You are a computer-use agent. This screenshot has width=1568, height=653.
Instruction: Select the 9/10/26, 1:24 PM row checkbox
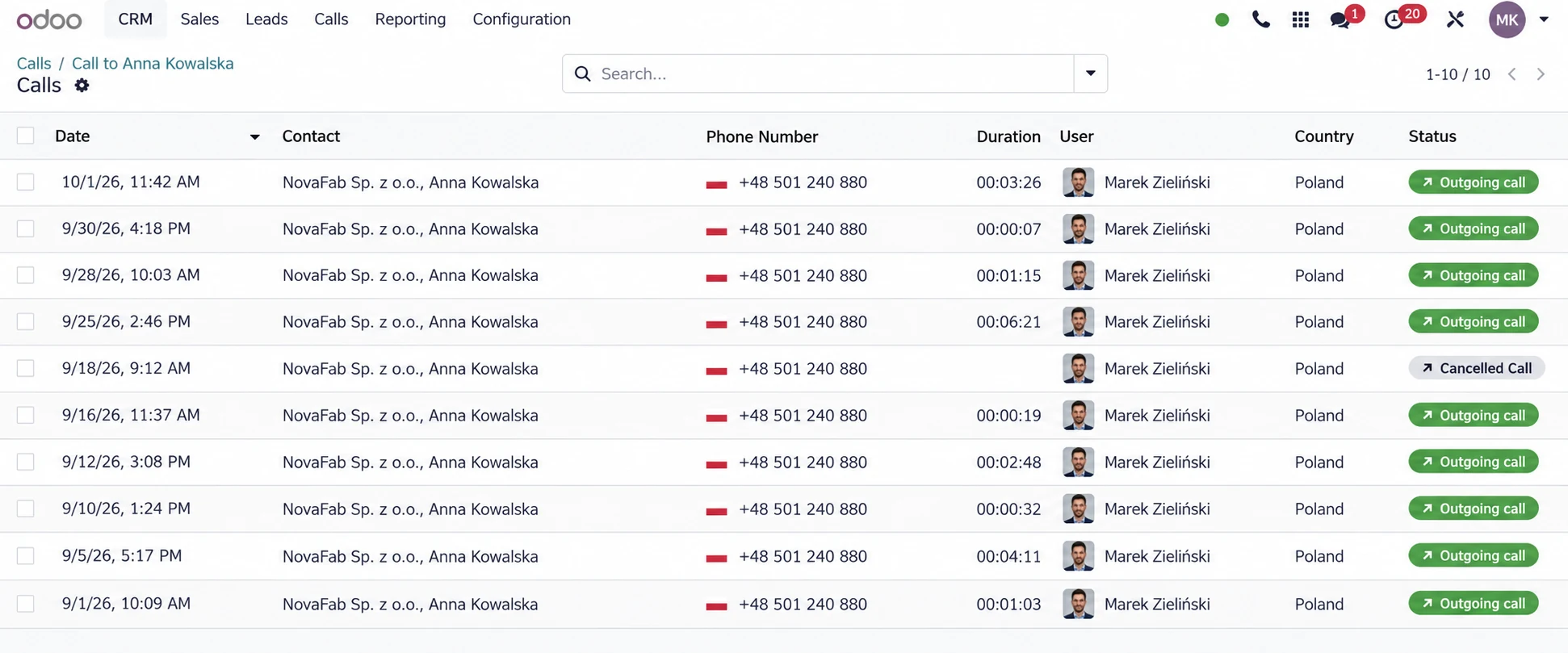click(x=26, y=509)
